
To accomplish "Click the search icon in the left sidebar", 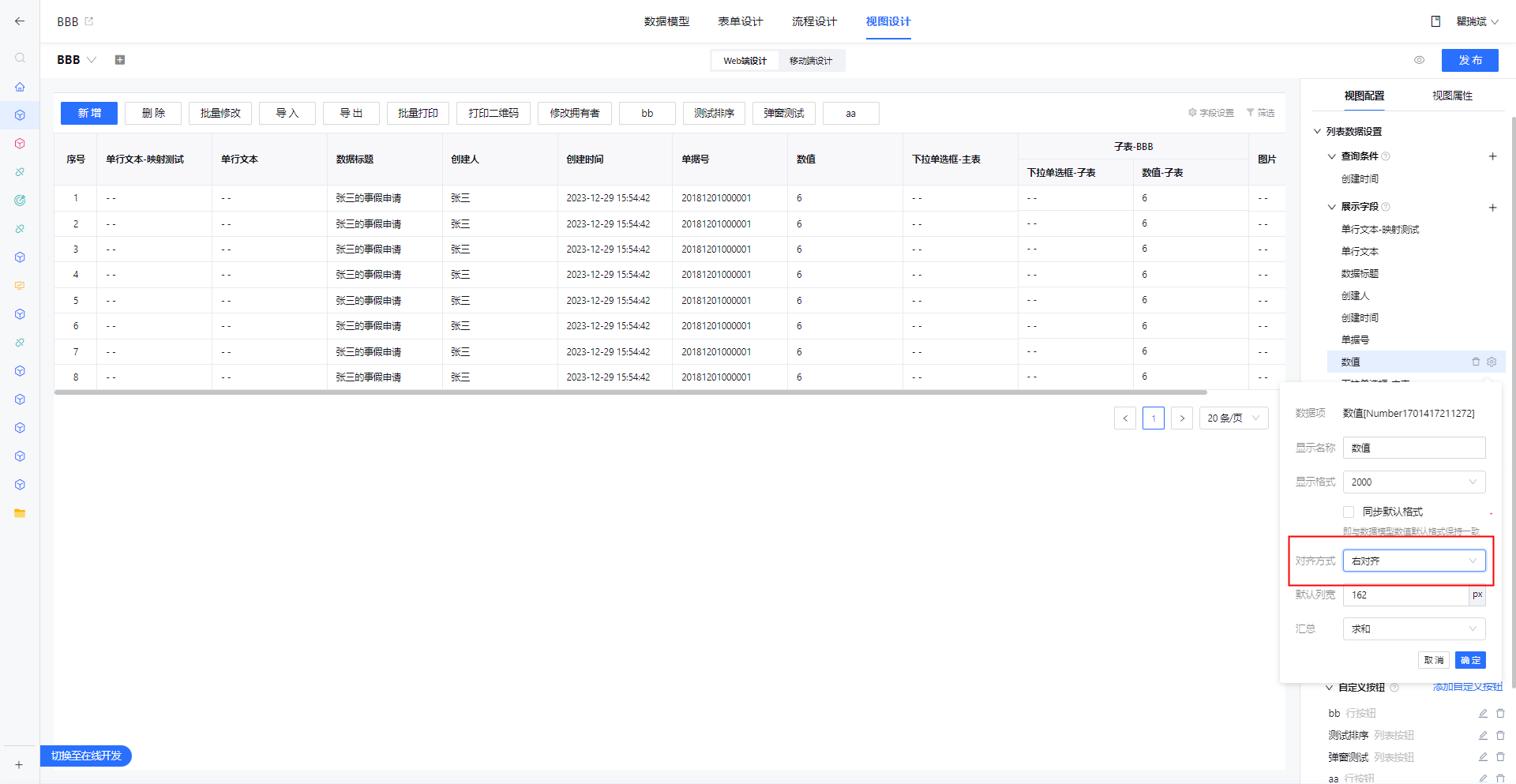I will pos(20,58).
